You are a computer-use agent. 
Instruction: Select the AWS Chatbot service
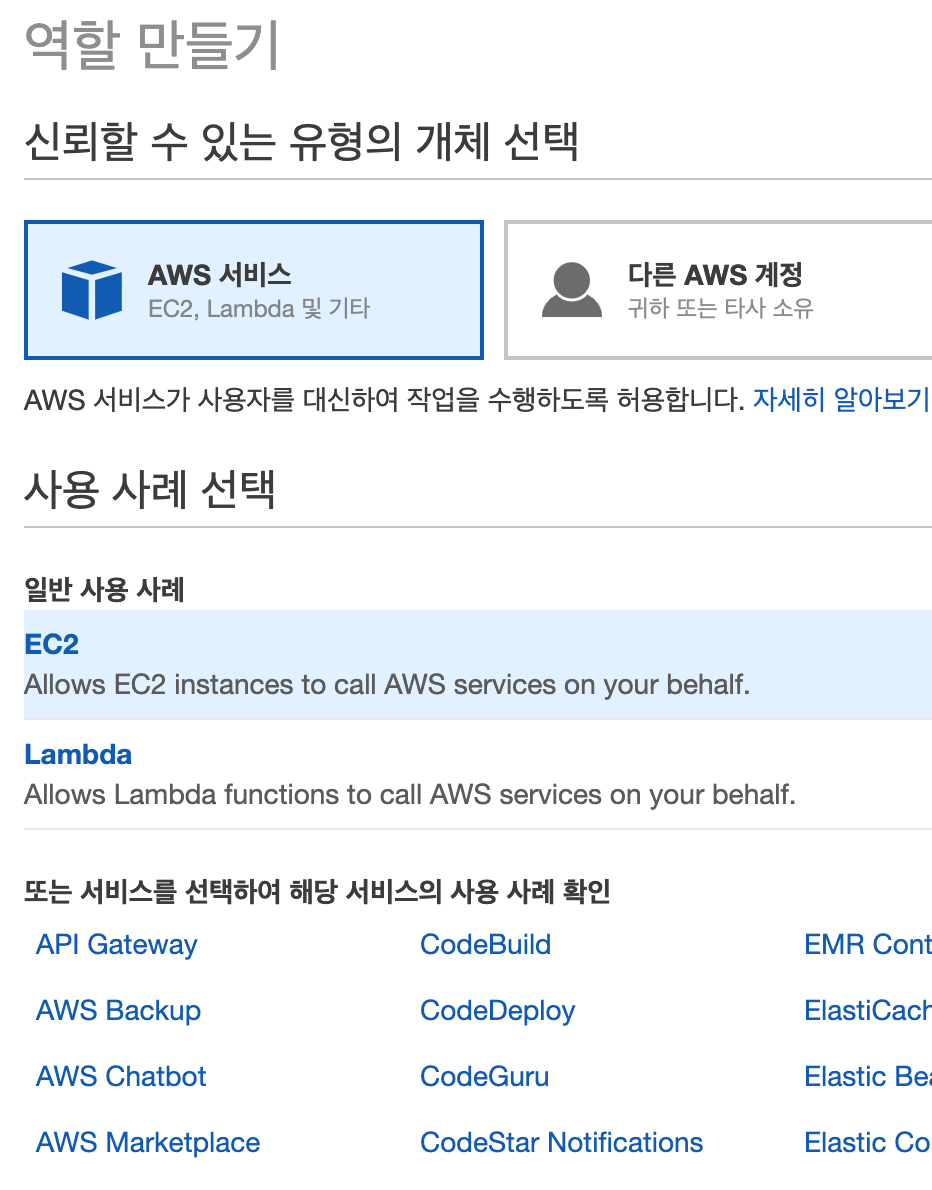pyautogui.click(x=121, y=1076)
